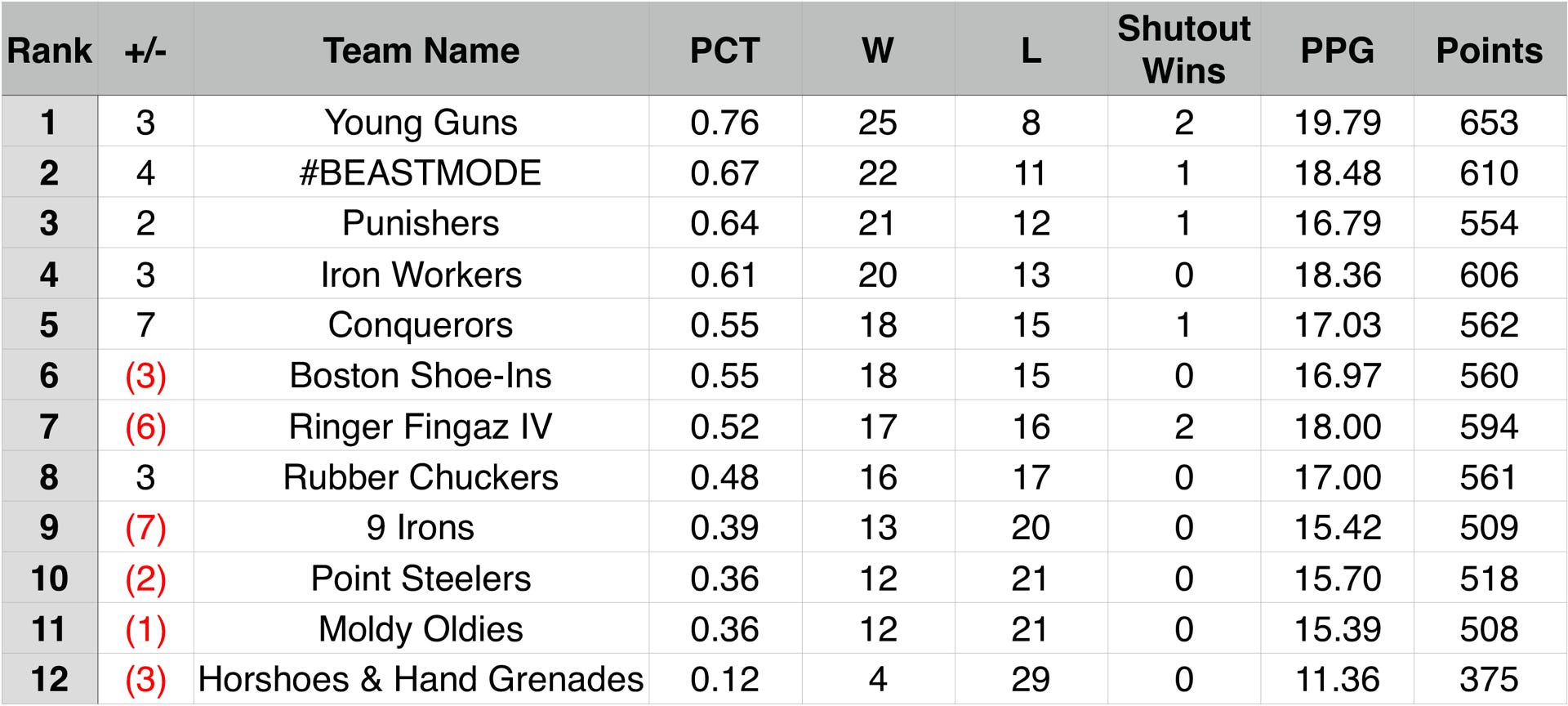Click the Boston Shoe-Ins team cell
Viewport: 1568px width, 706px height.
421,376
